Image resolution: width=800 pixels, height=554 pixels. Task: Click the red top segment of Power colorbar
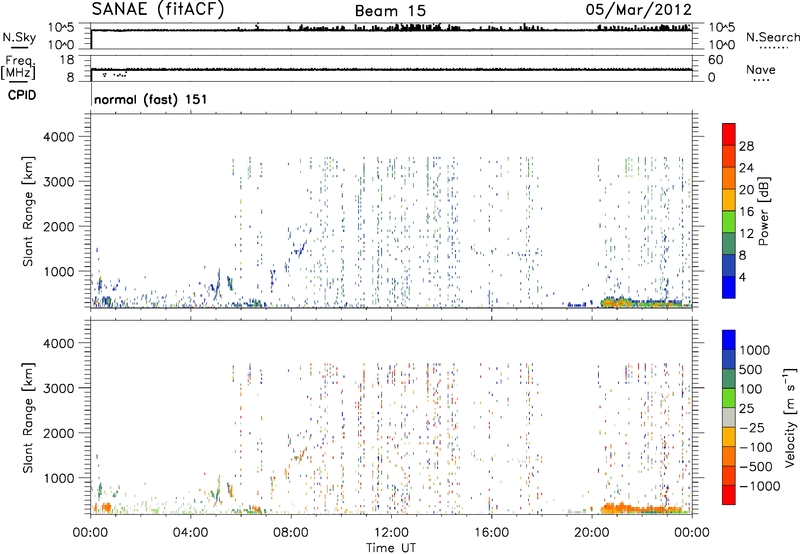point(729,134)
